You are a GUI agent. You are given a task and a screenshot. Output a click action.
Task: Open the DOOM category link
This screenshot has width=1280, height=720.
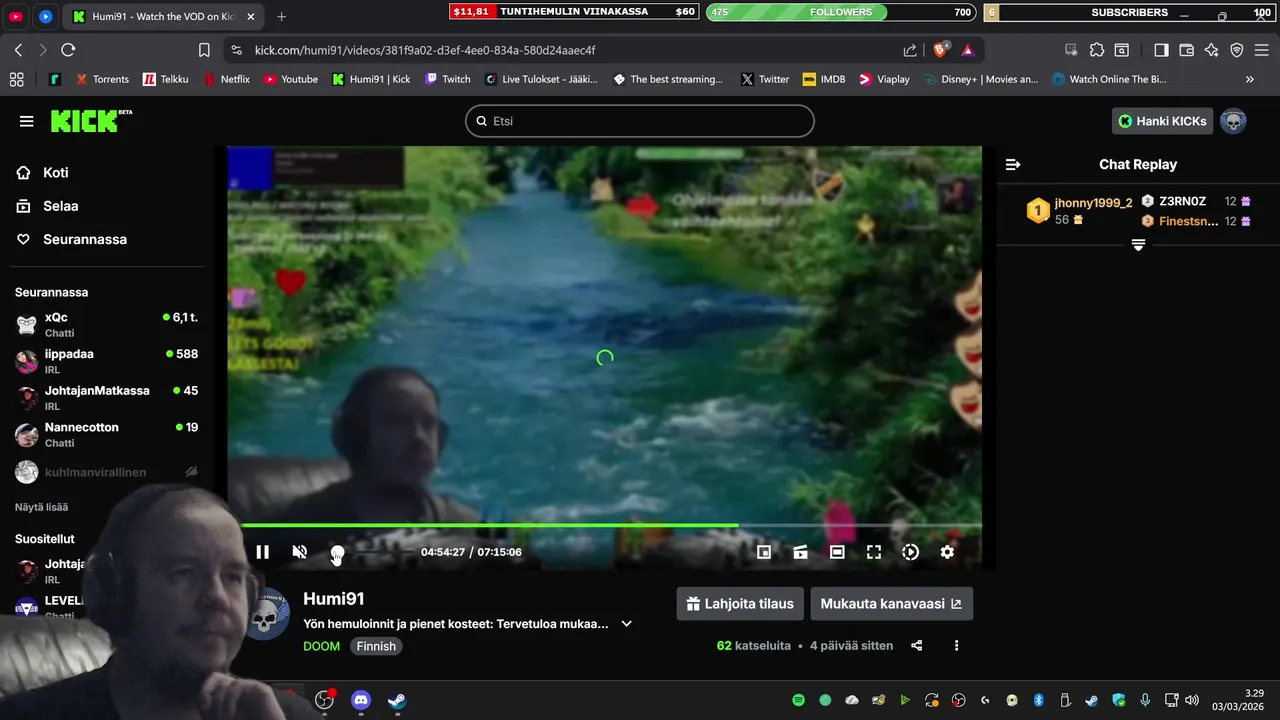(x=322, y=646)
